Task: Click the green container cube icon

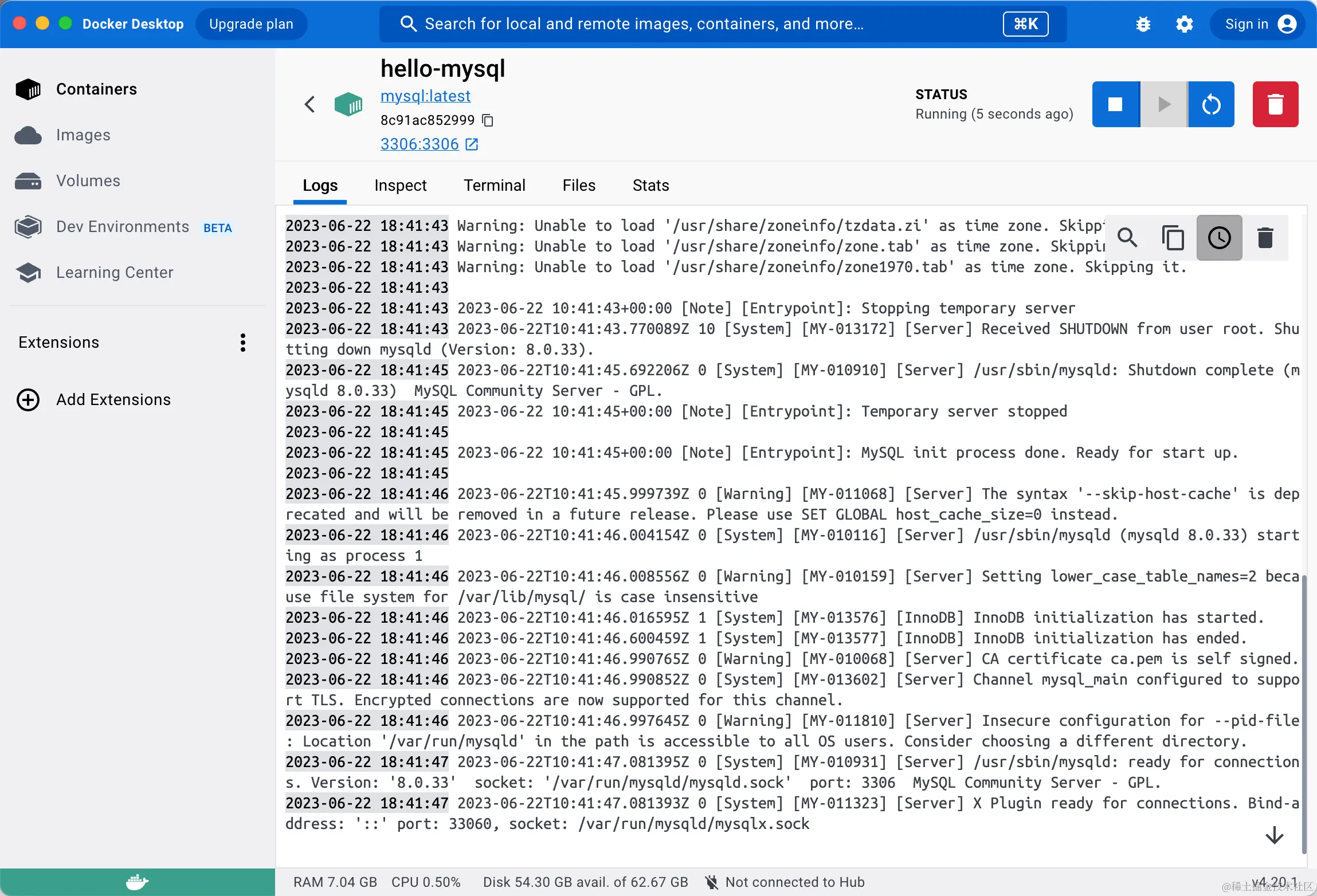Action: [x=348, y=104]
